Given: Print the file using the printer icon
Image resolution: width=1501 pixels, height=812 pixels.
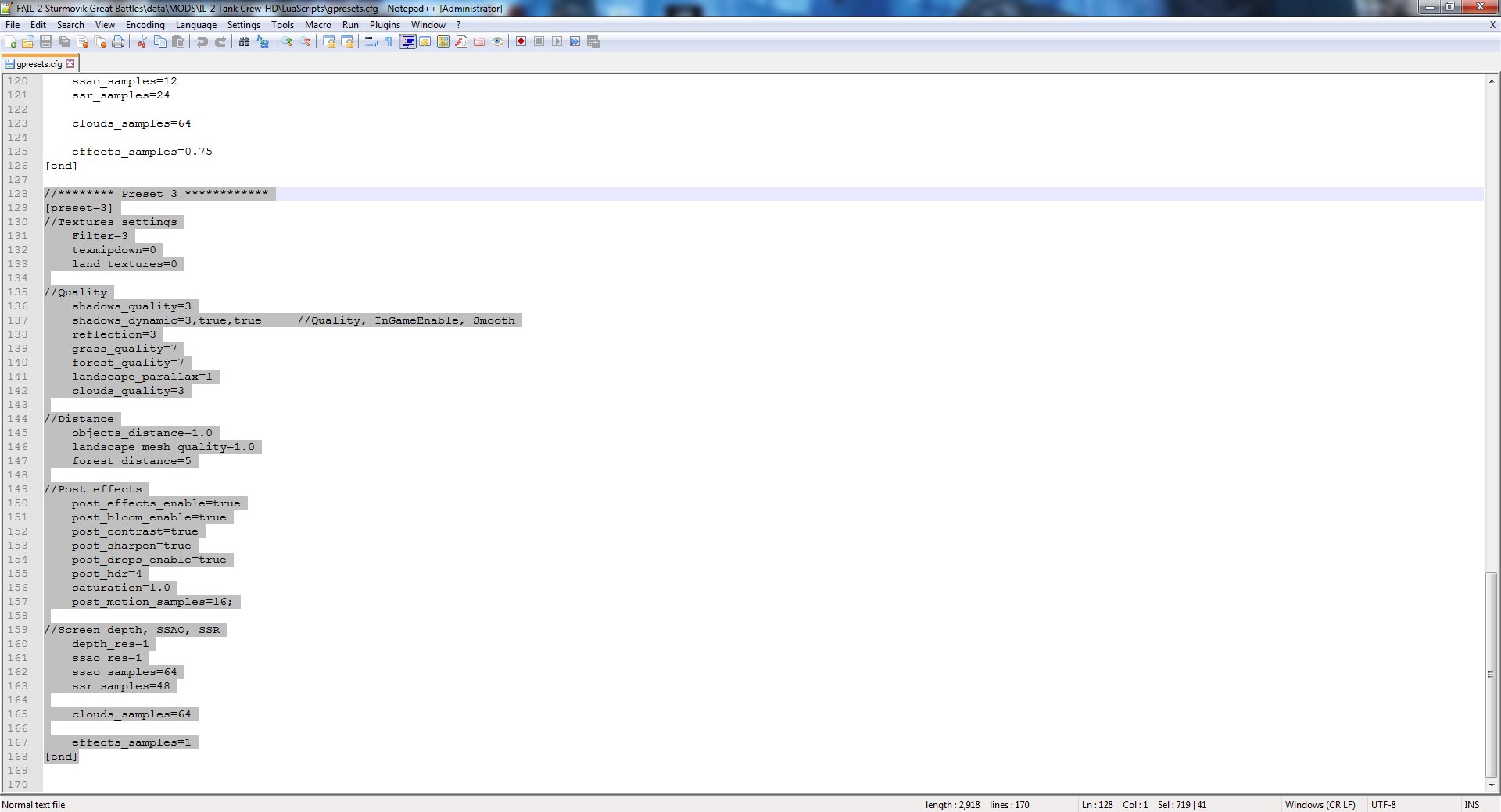Looking at the screenshot, I should pyautogui.click(x=118, y=41).
